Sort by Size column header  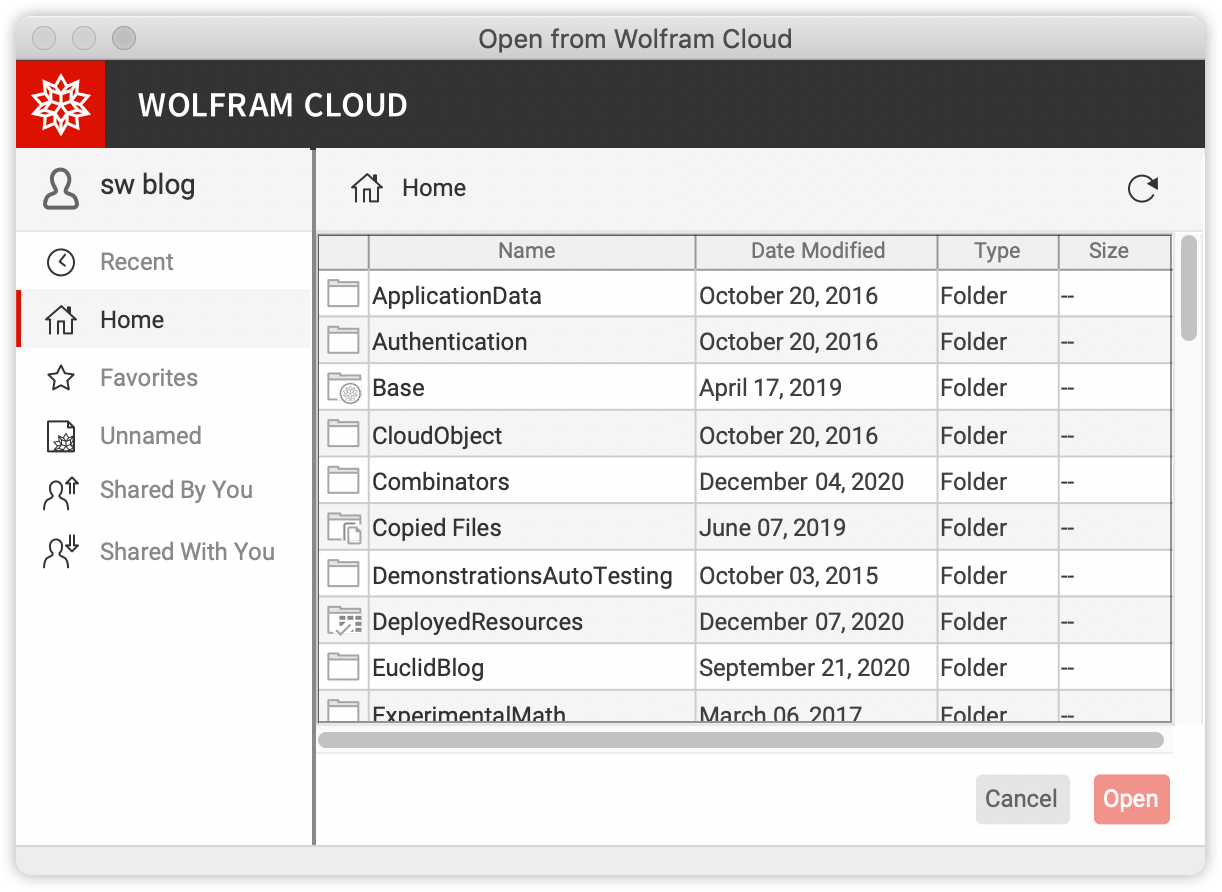point(1115,252)
